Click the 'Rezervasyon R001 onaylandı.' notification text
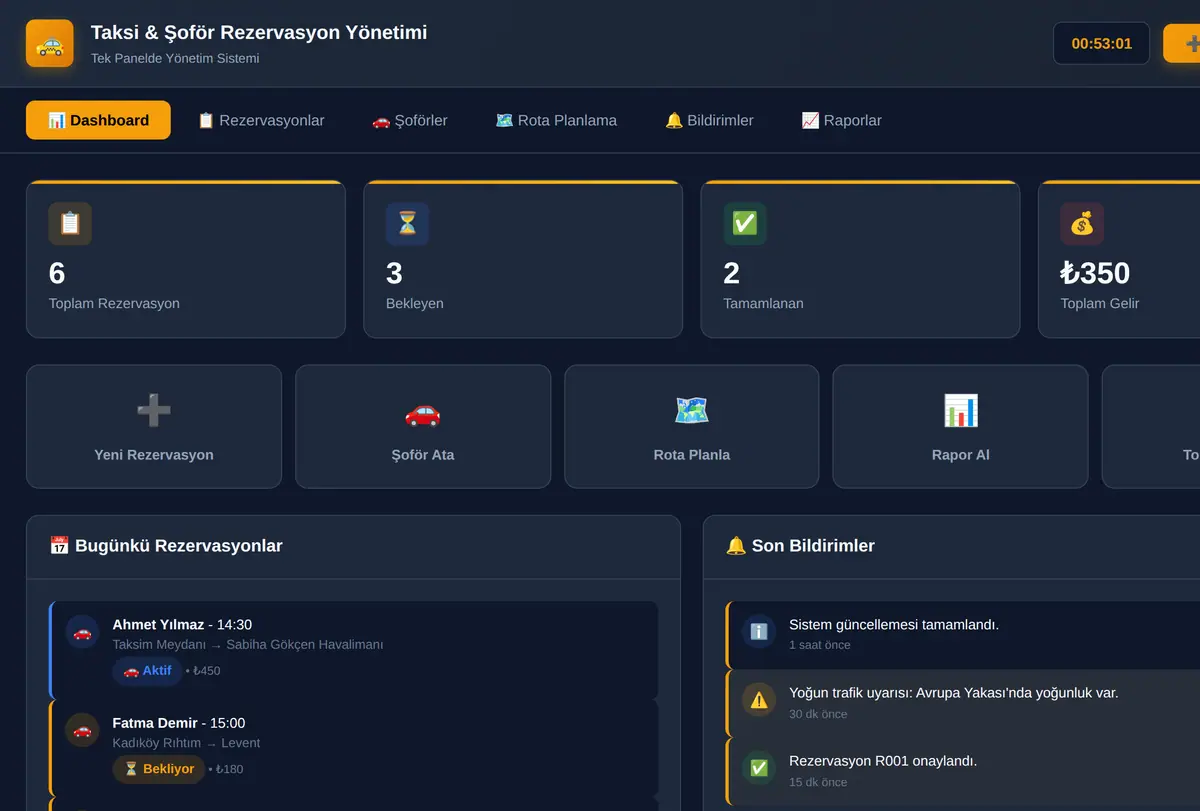 click(883, 761)
